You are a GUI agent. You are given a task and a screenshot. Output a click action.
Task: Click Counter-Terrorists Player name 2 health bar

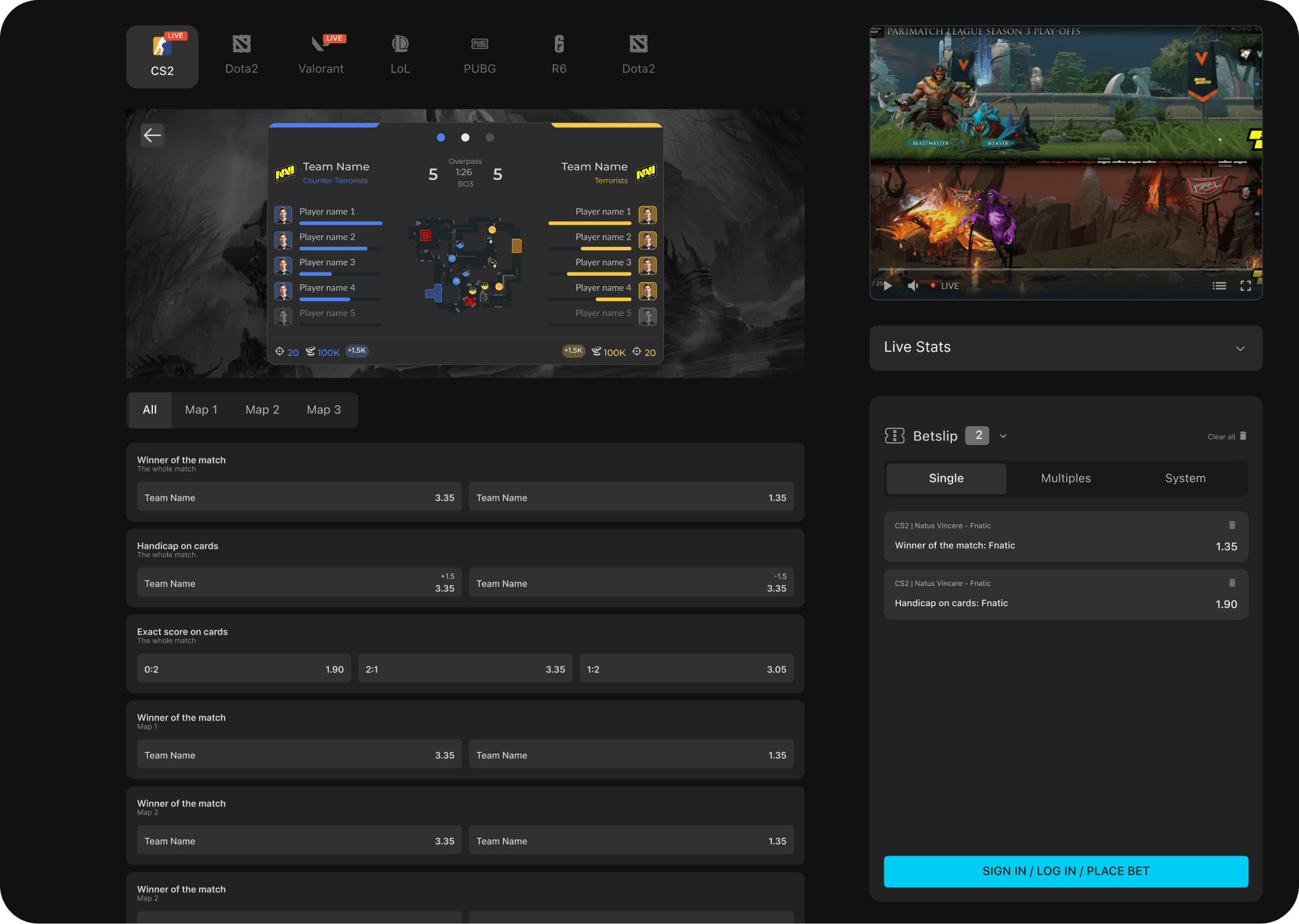pos(341,248)
